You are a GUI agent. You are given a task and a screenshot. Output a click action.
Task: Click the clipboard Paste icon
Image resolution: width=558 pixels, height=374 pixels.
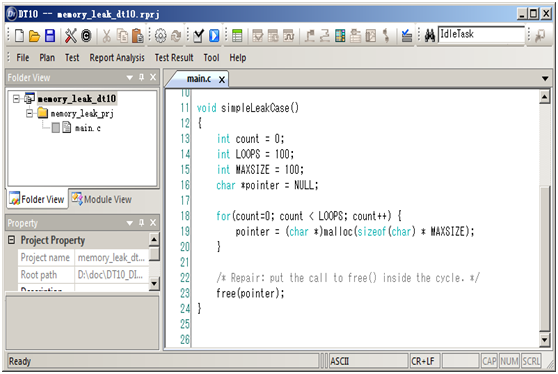pos(137,36)
